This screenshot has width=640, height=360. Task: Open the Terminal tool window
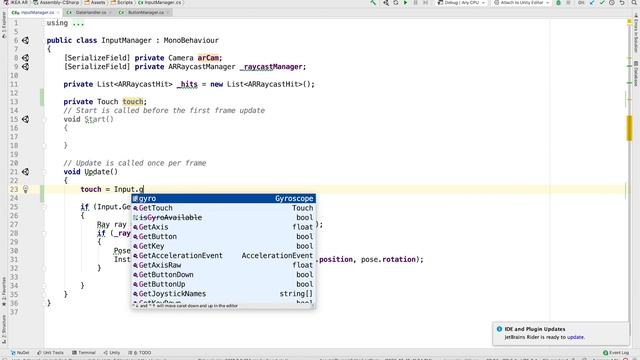click(84, 353)
